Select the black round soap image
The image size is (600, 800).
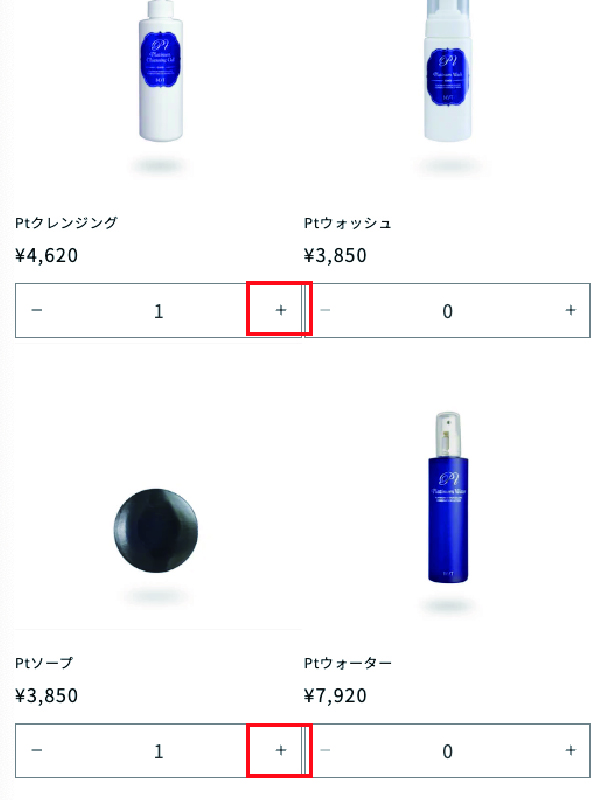pyautogui.click(x=156, y=531)
